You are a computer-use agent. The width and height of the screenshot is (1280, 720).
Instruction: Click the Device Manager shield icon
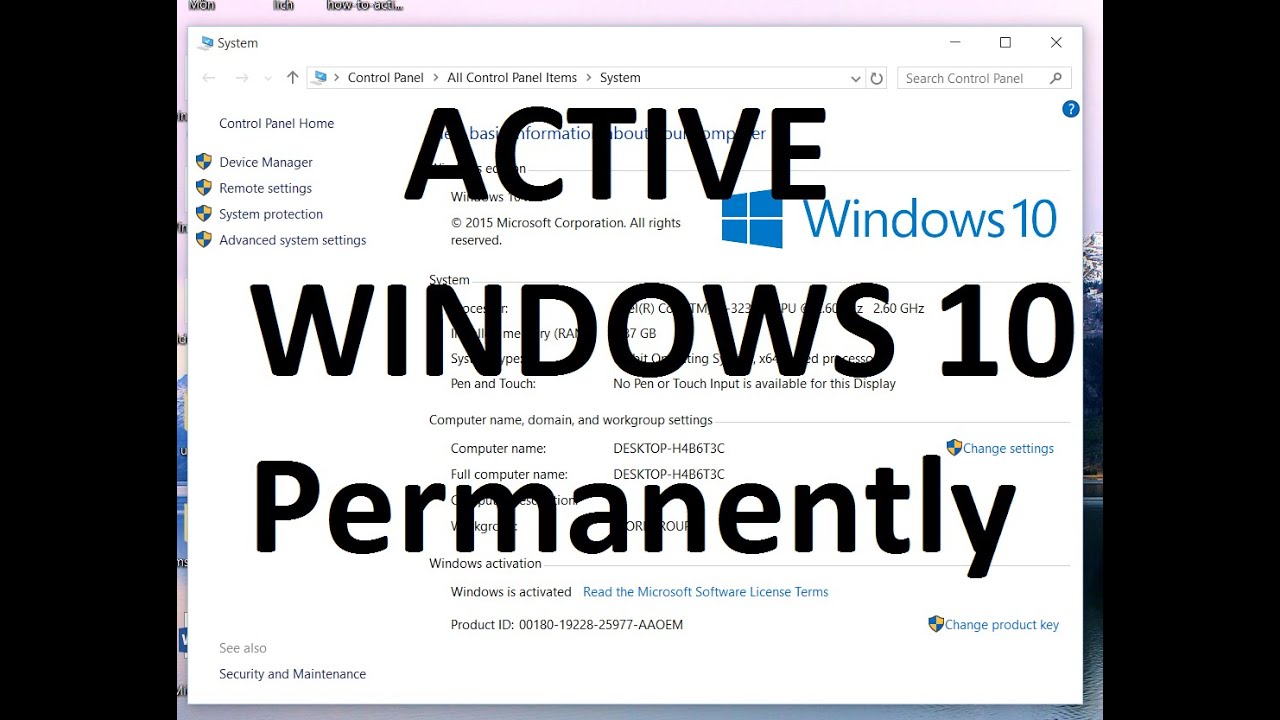coord(204,161)
